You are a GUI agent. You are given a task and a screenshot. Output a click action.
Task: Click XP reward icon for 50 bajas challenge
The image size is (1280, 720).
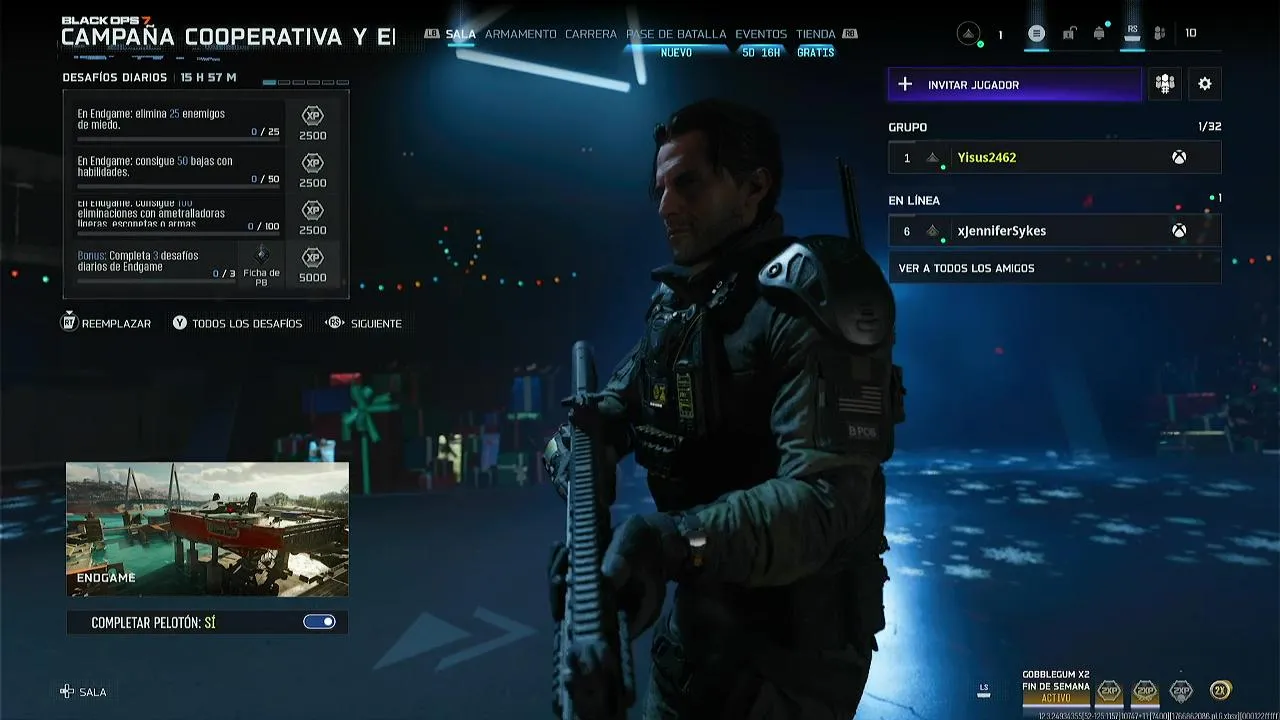pos(313,163)
